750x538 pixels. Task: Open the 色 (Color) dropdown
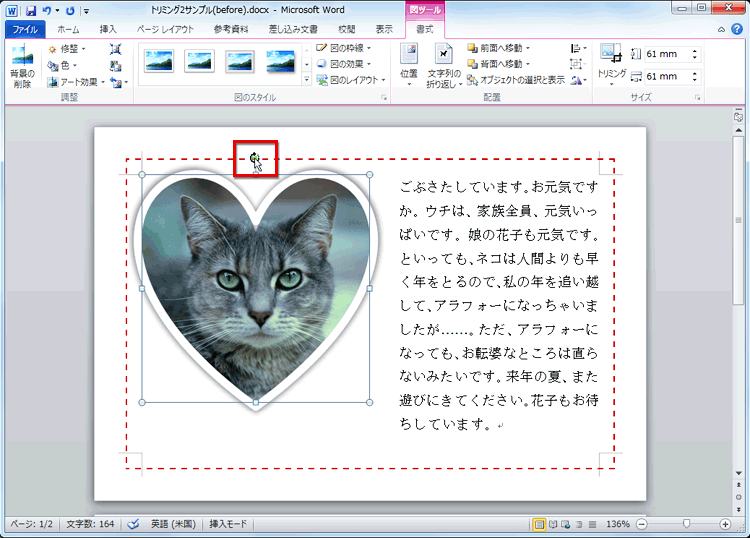[x=62, y=65]
